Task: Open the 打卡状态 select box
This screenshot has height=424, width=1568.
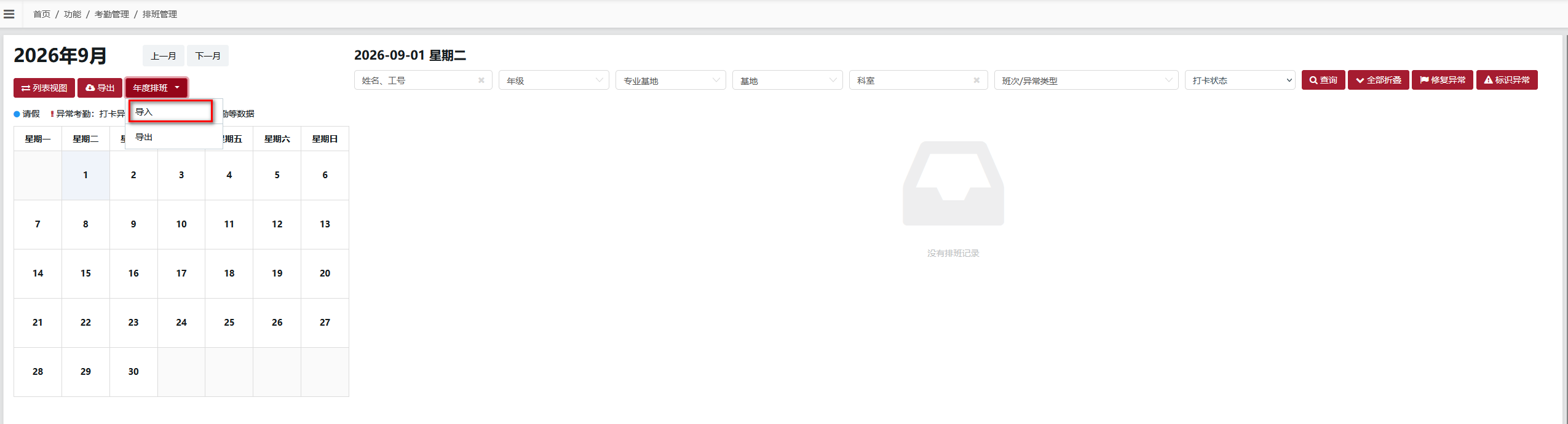Action: click(x=1240, y=80)
